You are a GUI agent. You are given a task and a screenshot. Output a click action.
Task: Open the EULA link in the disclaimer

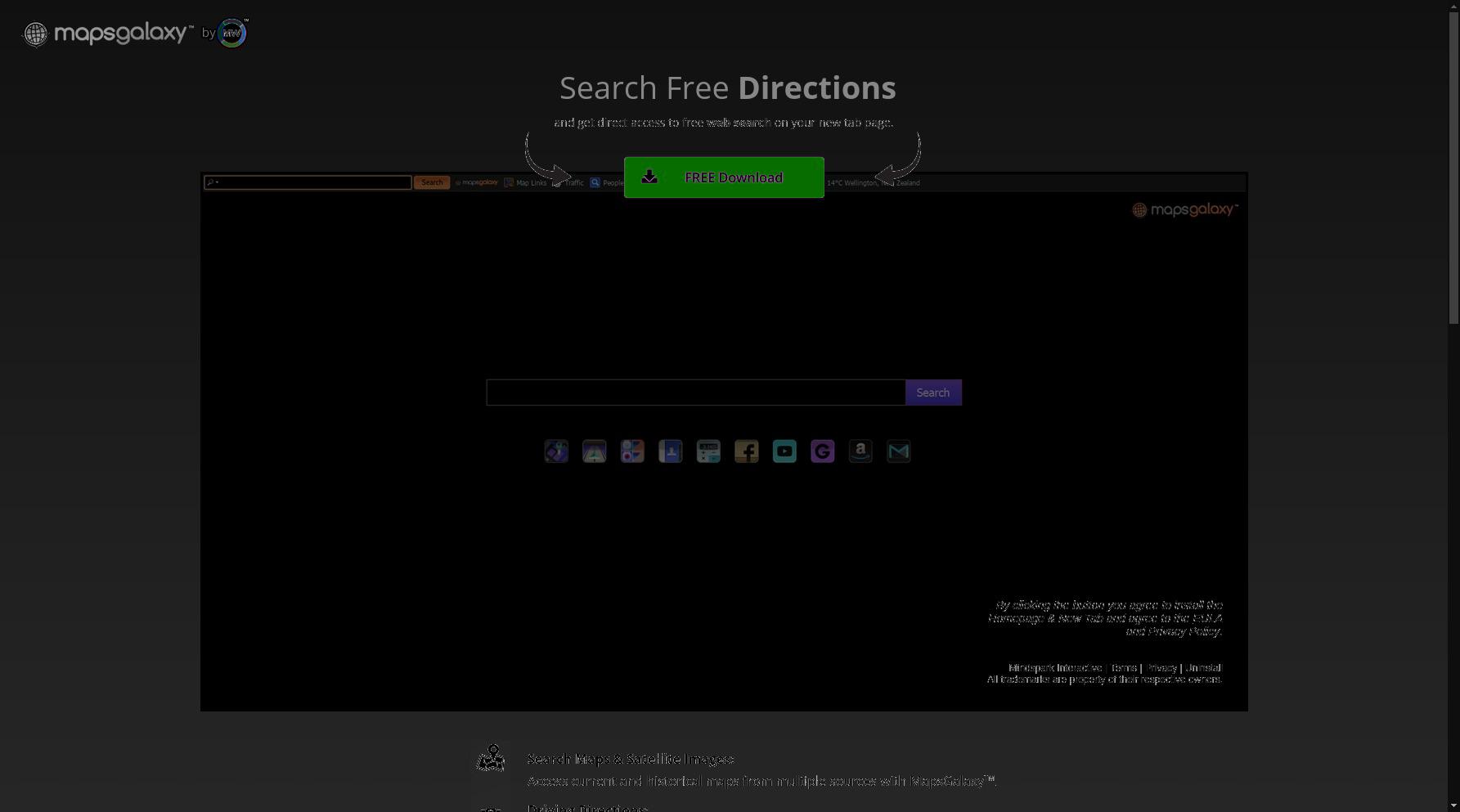[1207, 618]
